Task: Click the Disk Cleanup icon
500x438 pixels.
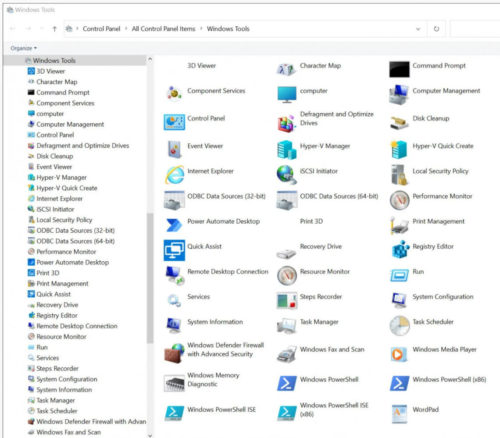Action: point(399,122)
